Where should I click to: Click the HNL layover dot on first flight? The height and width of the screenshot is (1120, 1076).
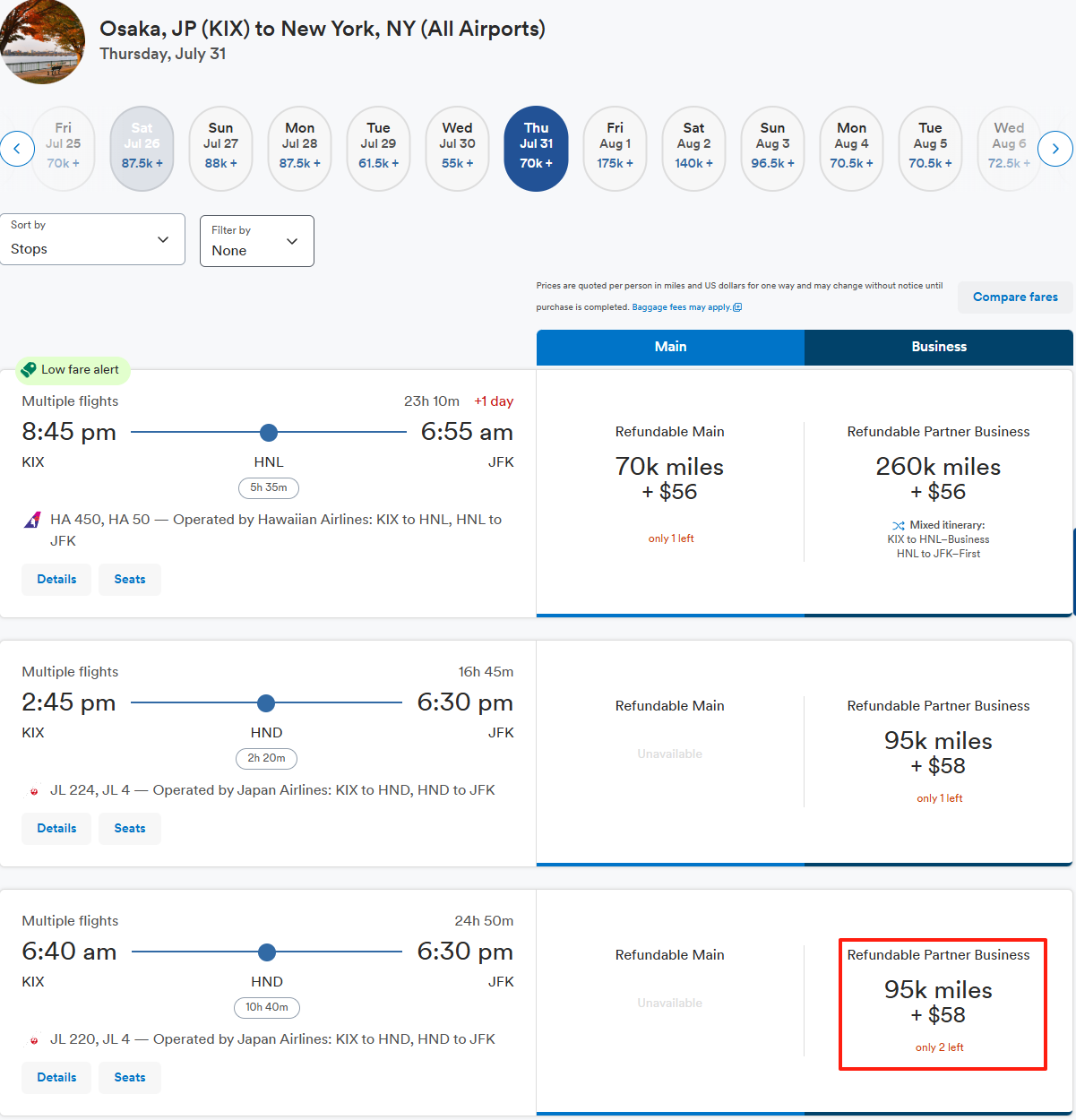pos(269,433)
